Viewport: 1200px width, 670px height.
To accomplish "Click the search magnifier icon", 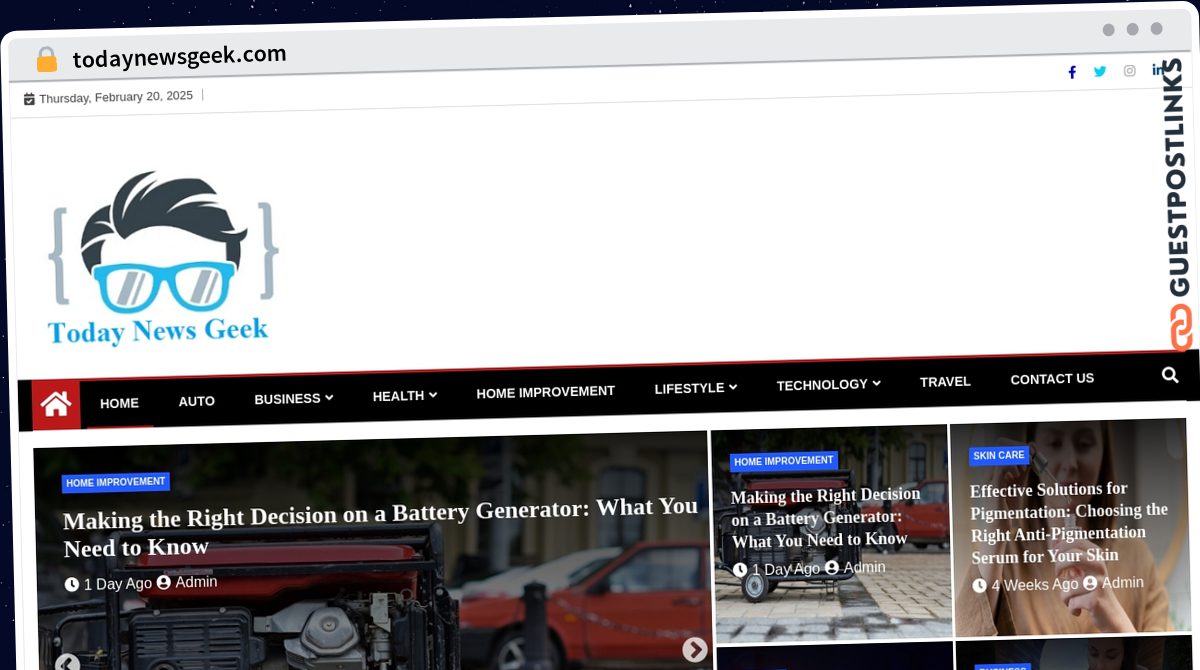I will (x=1170, y=375).
